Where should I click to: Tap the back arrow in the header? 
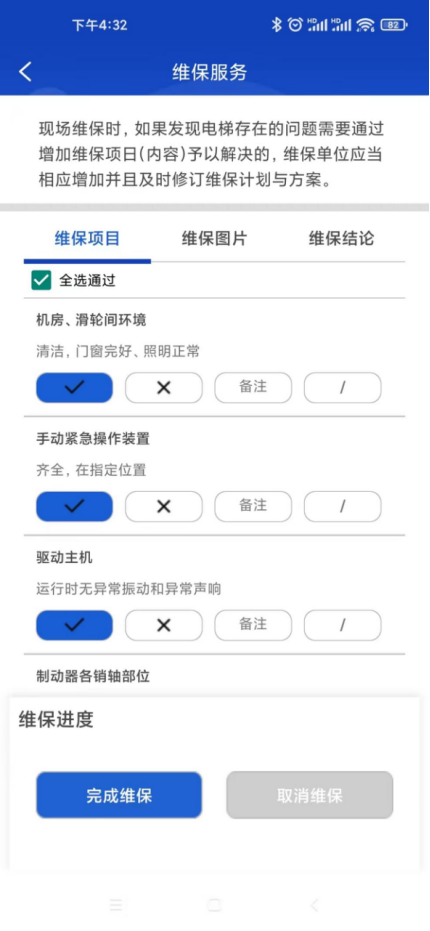click(24, 72)
